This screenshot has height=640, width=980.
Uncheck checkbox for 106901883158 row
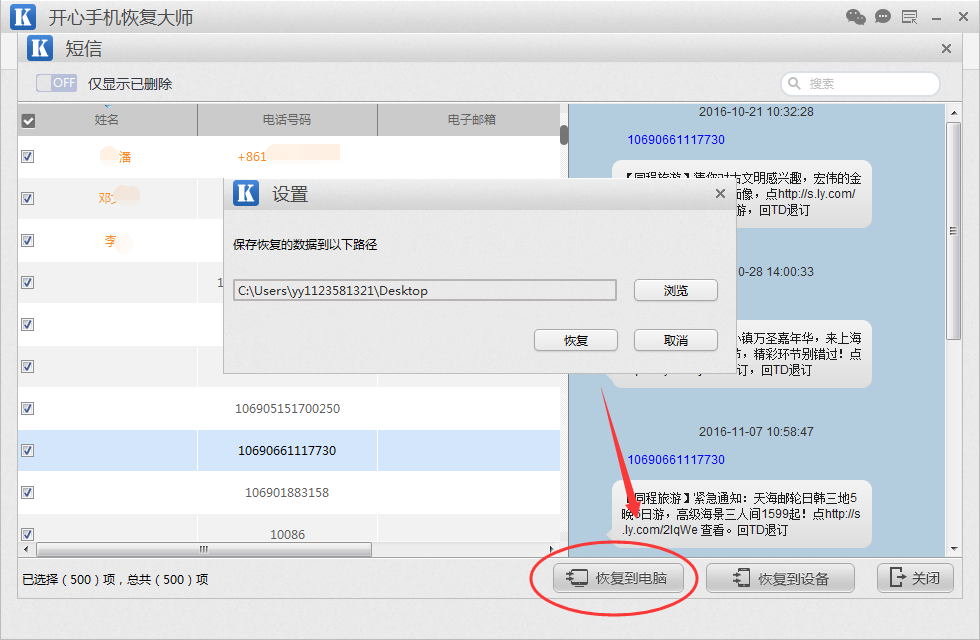pyautogui.click(x=28, y=492)
